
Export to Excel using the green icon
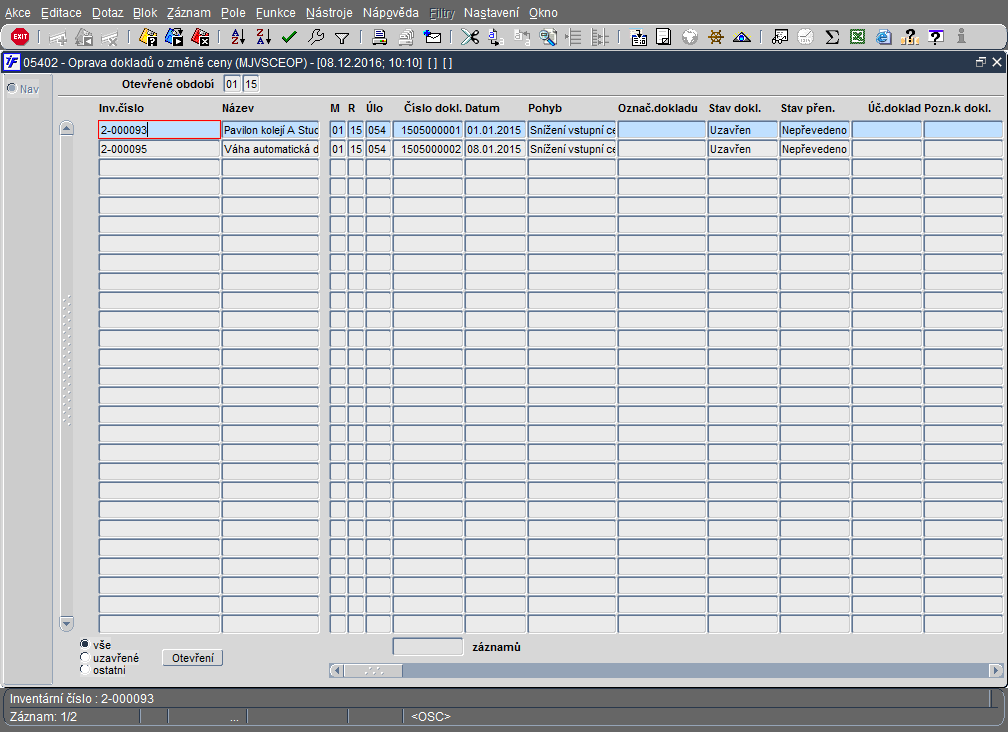(x=857, y=37)
